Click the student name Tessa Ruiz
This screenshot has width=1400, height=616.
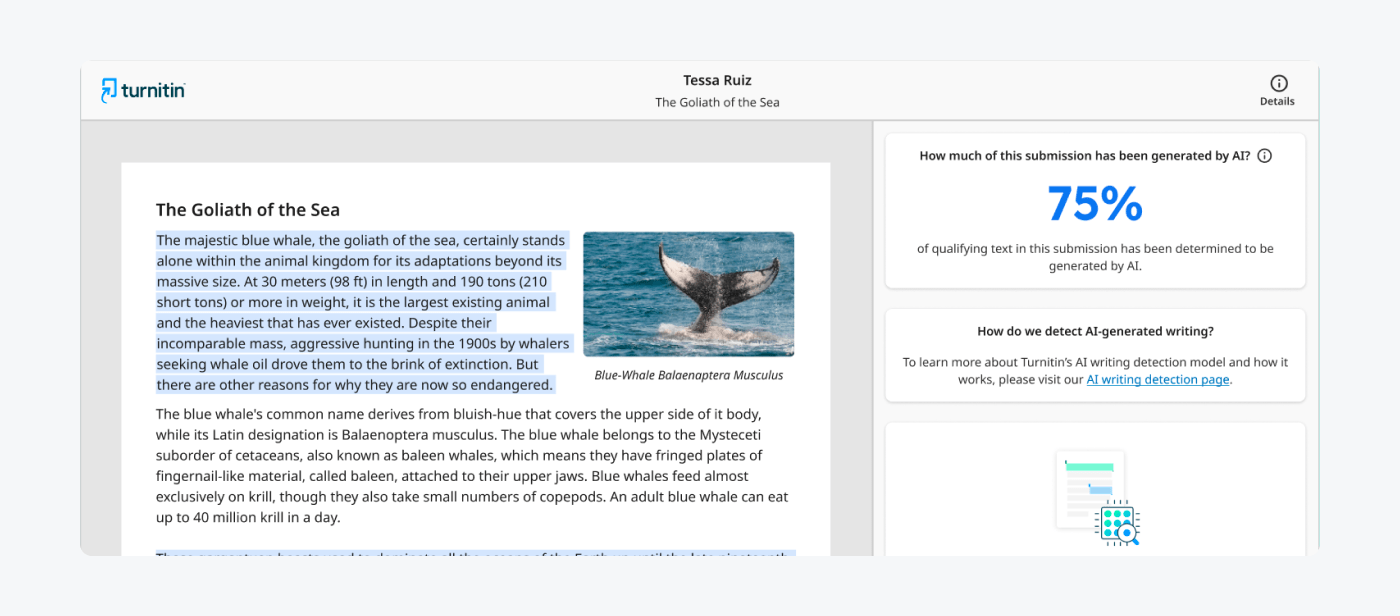pyautogui.click(x=717, y=80)
